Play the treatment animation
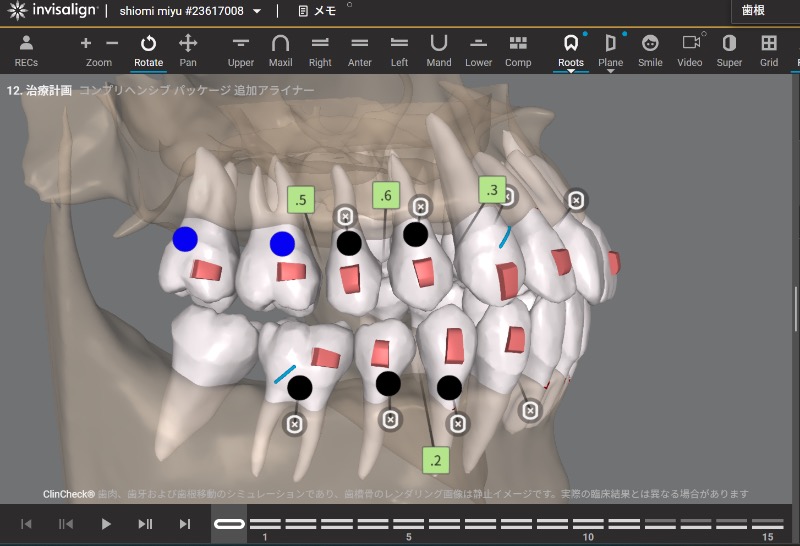The height and width of the screenshot is (546, 800). pyautogui.click(x=106, y=523)
